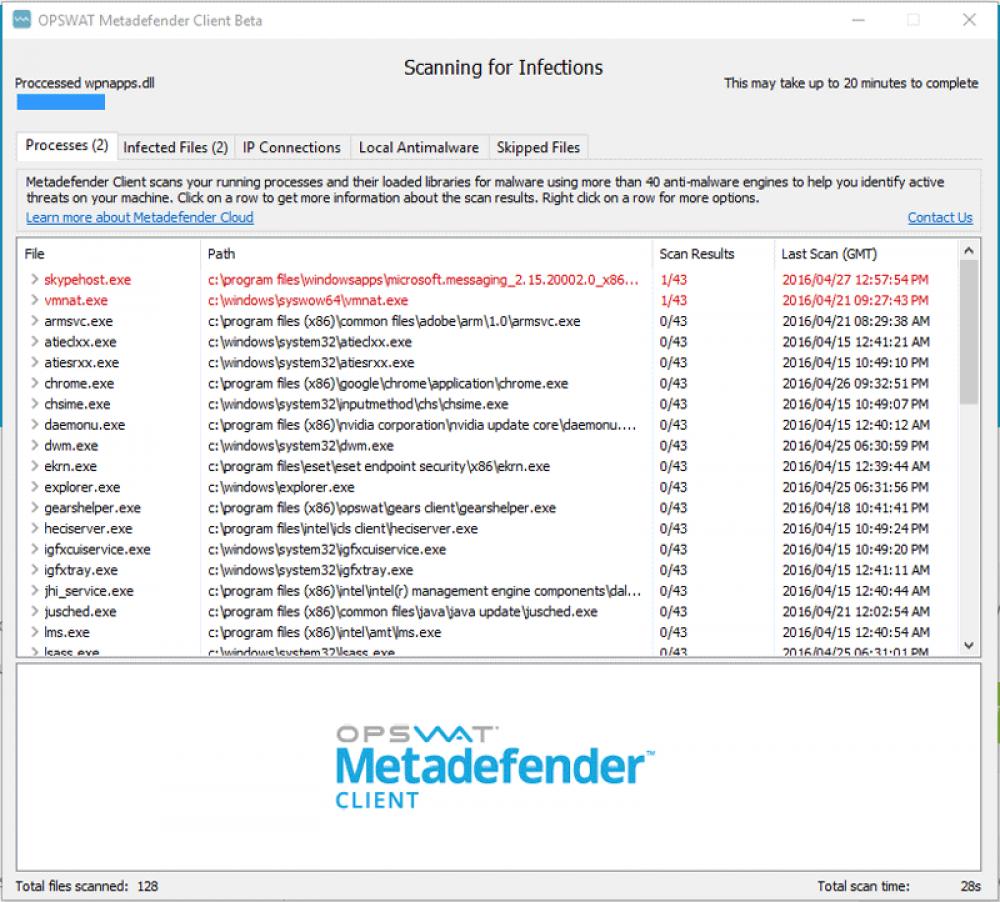The image size is (1000, 902).
Task: Click the OPSWAT Metadefender Client logo
Action: click(x=493, y=768)
